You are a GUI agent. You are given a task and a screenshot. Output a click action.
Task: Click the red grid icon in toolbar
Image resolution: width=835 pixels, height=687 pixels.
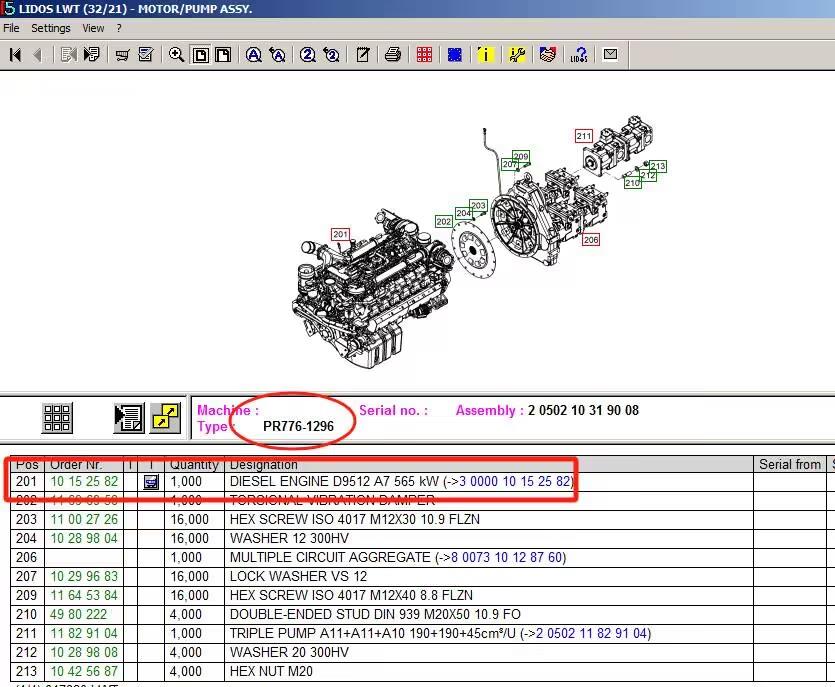click(x=424, y=54)
